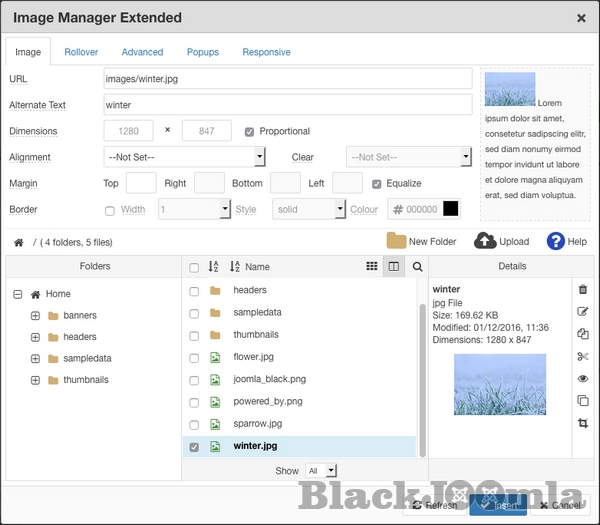Click the Help button

(567, 241)
